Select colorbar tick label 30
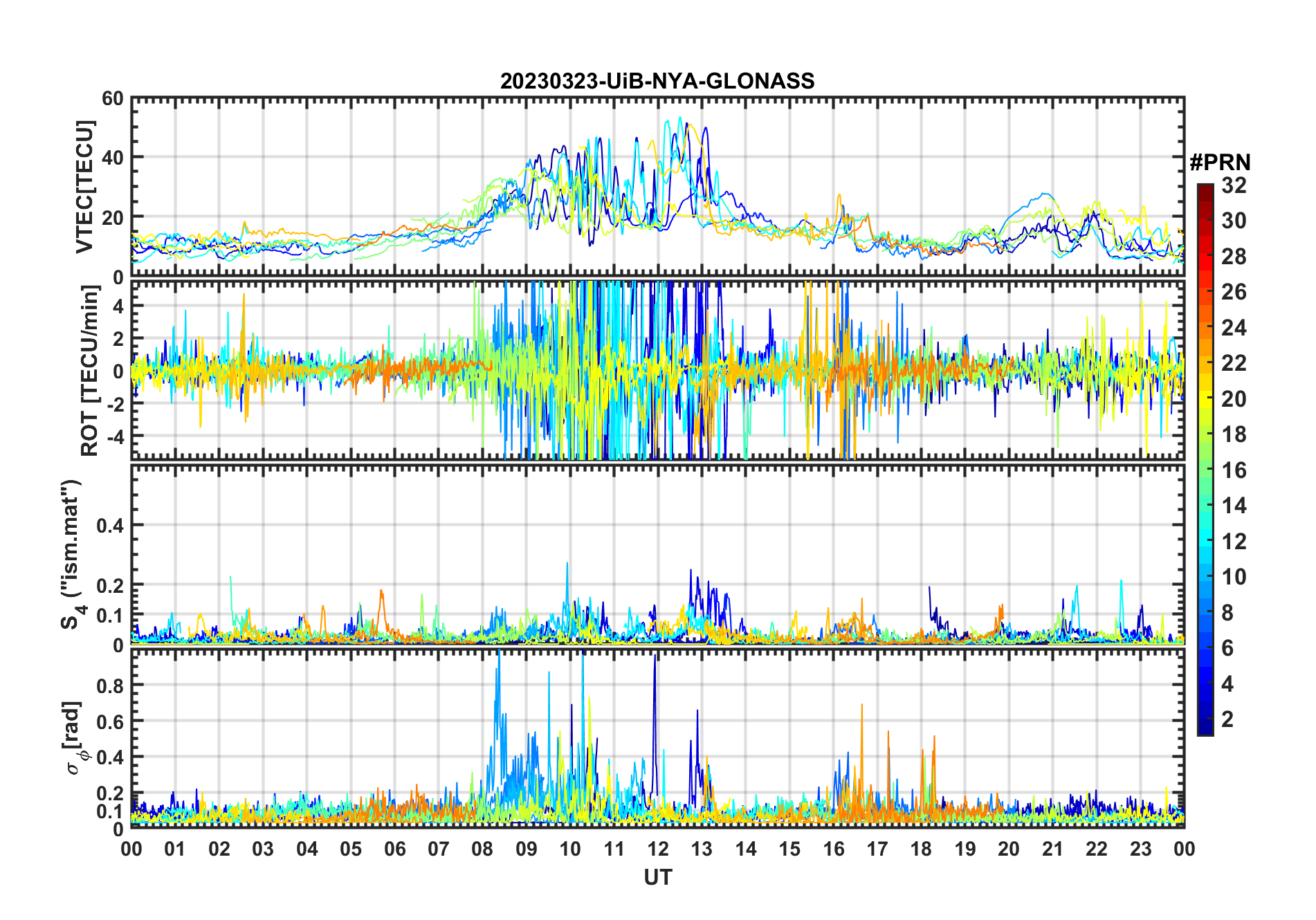This screenshot has height=920, width=1316. [x=1234, y=221]
